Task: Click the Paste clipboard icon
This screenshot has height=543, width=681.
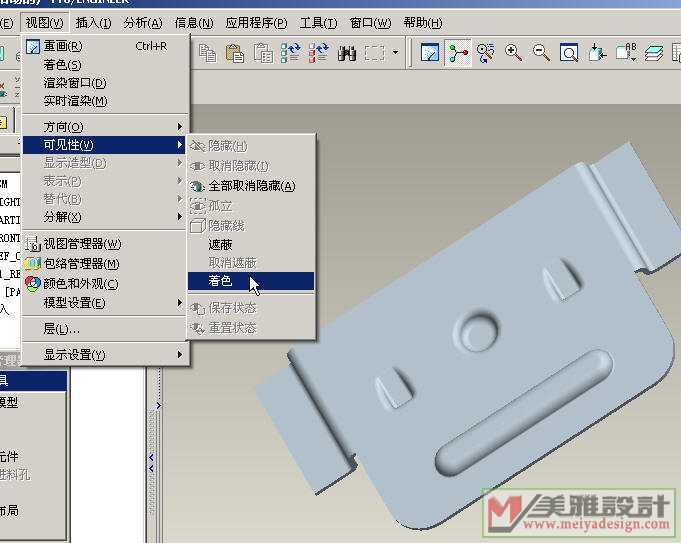Action: [x=236, y=53]
